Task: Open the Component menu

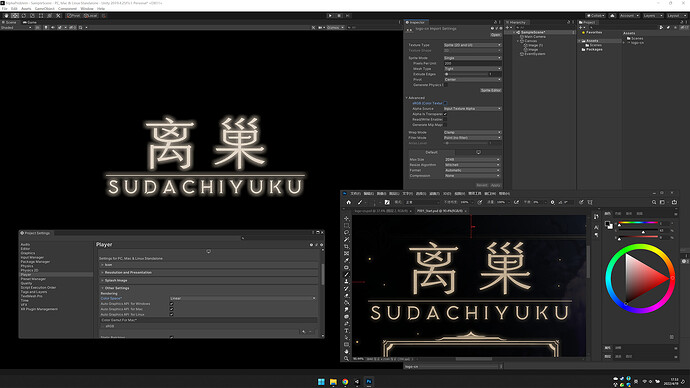Action: tap(67, 9)
